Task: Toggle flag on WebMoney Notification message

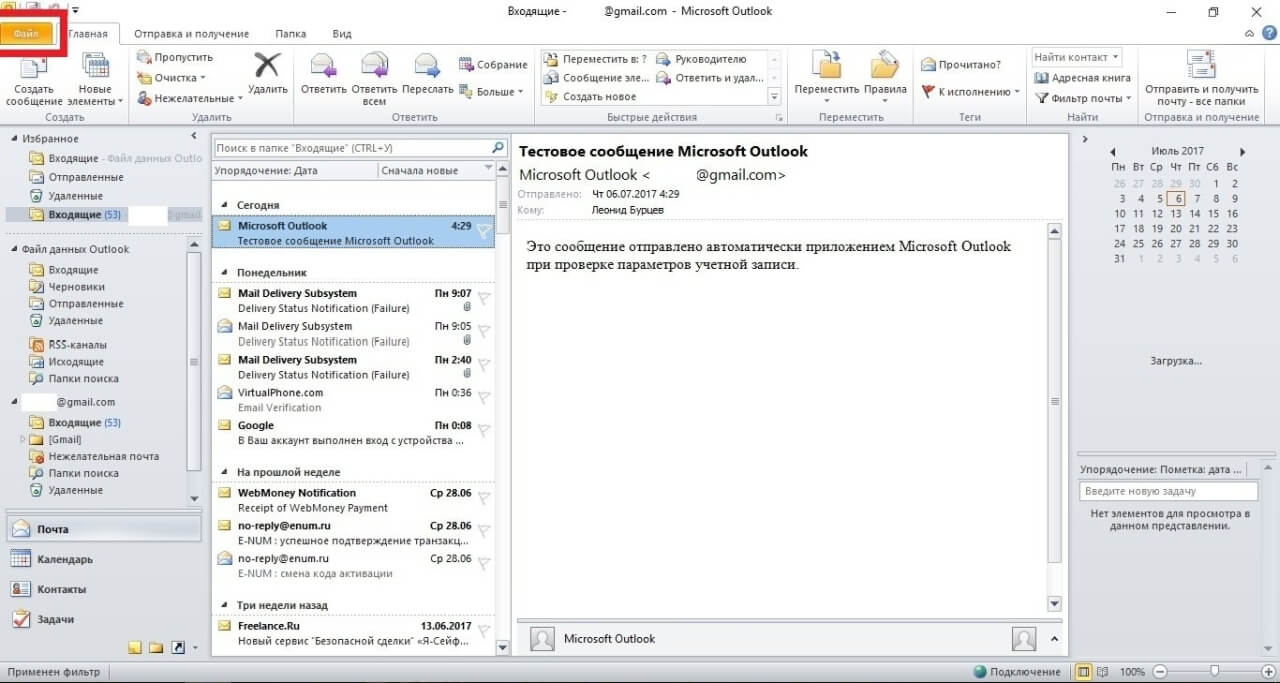Action: pos(484,498)
